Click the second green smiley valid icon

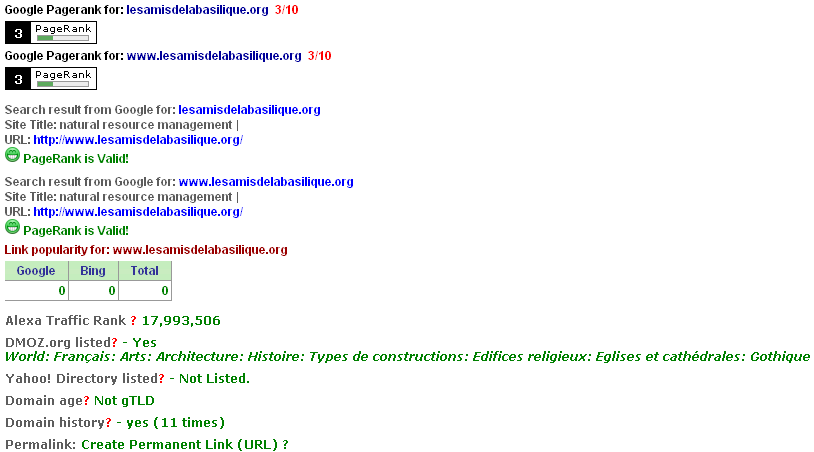[x=12, y=227]
